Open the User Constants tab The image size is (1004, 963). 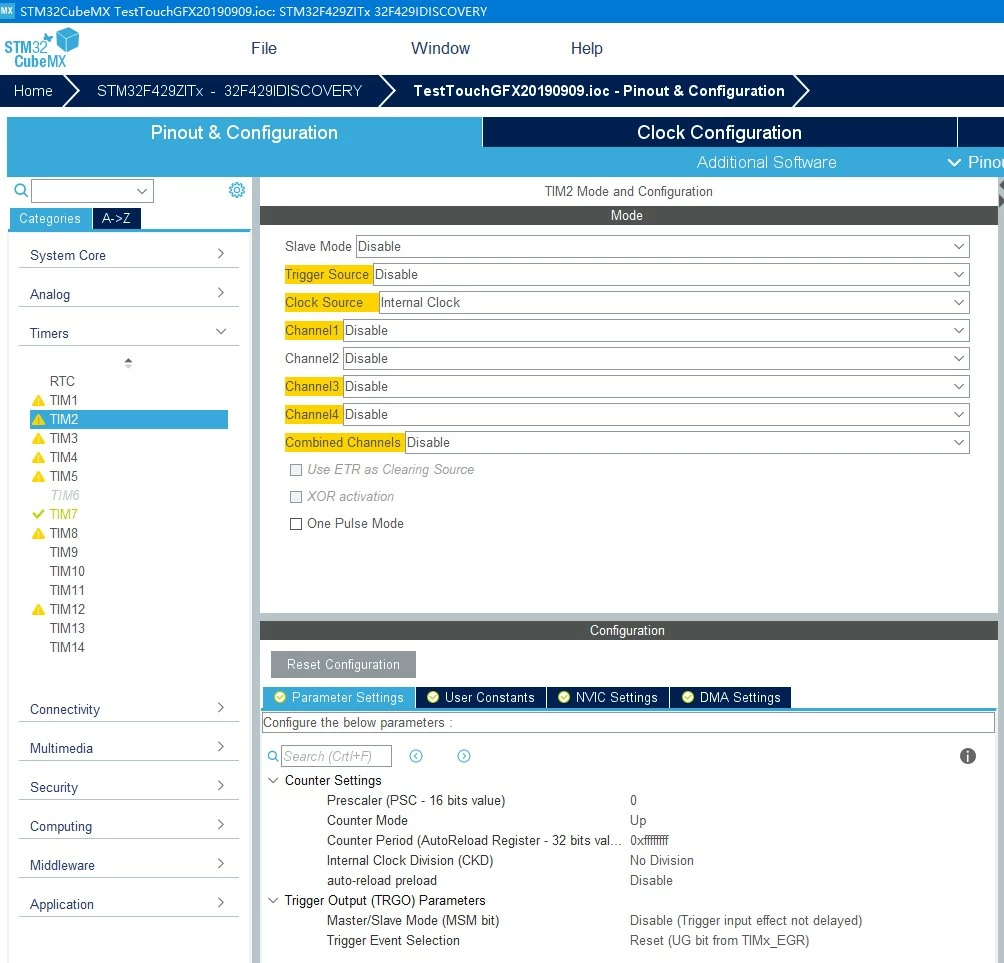coord(481,697)
